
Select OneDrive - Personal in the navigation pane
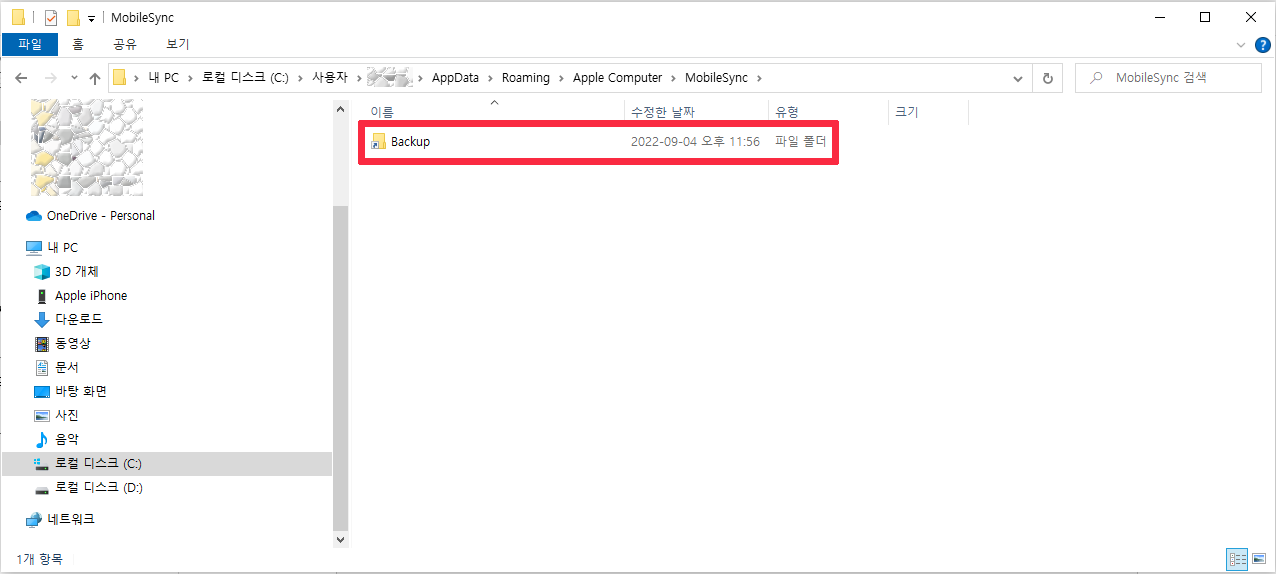click(90, 216)
